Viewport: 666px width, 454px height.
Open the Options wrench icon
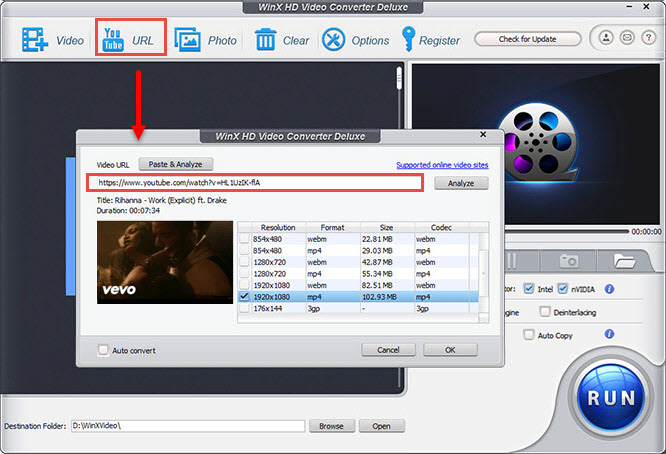[355, 40]
